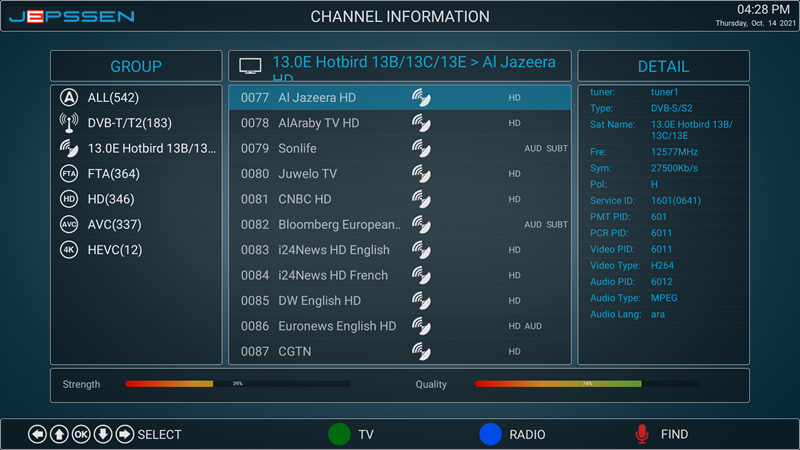Screen dimensions: 800x450
Task: Click SUBT tag on Sonlife row
Action: pos(557,148)
